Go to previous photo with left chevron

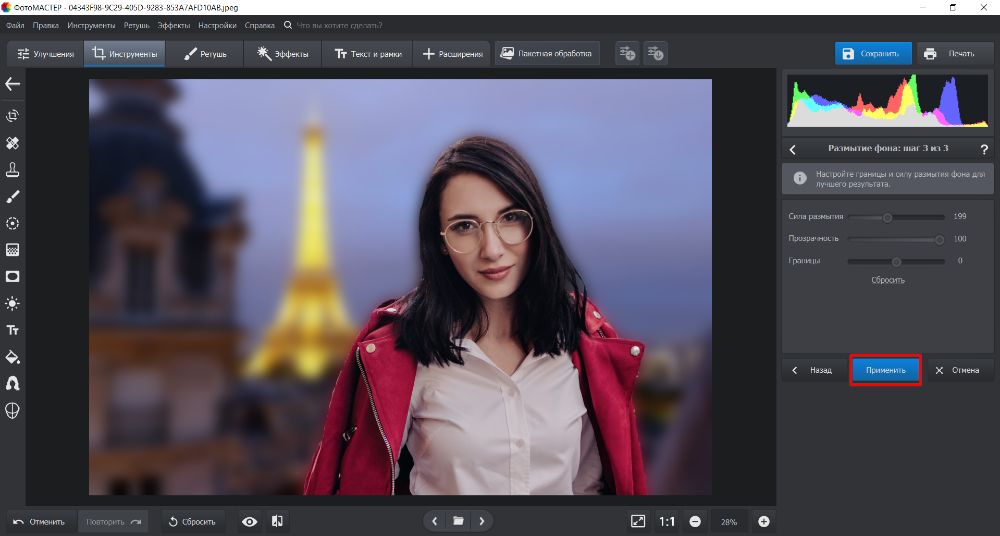434,521
